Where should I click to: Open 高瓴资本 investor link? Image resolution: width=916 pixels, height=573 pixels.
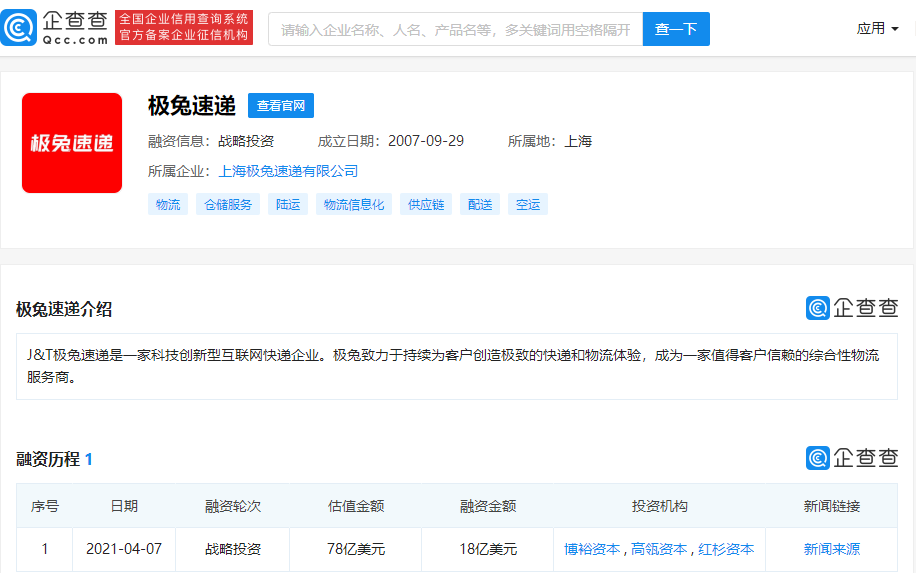click(659, 549)
